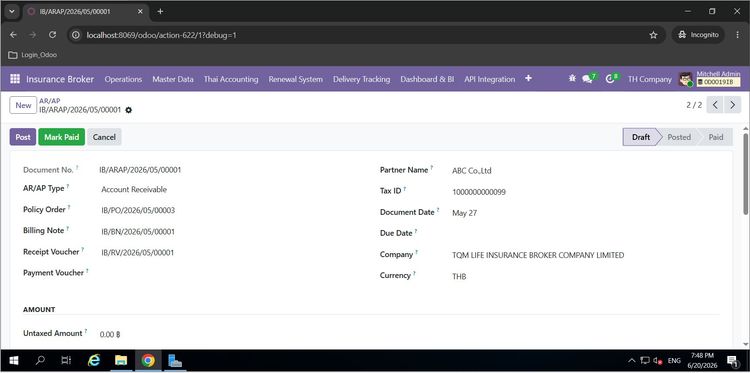Close the IB/ARAP browser tab
Screen dimensions: 750x373
pyautogui.click(x=140, y=11)
